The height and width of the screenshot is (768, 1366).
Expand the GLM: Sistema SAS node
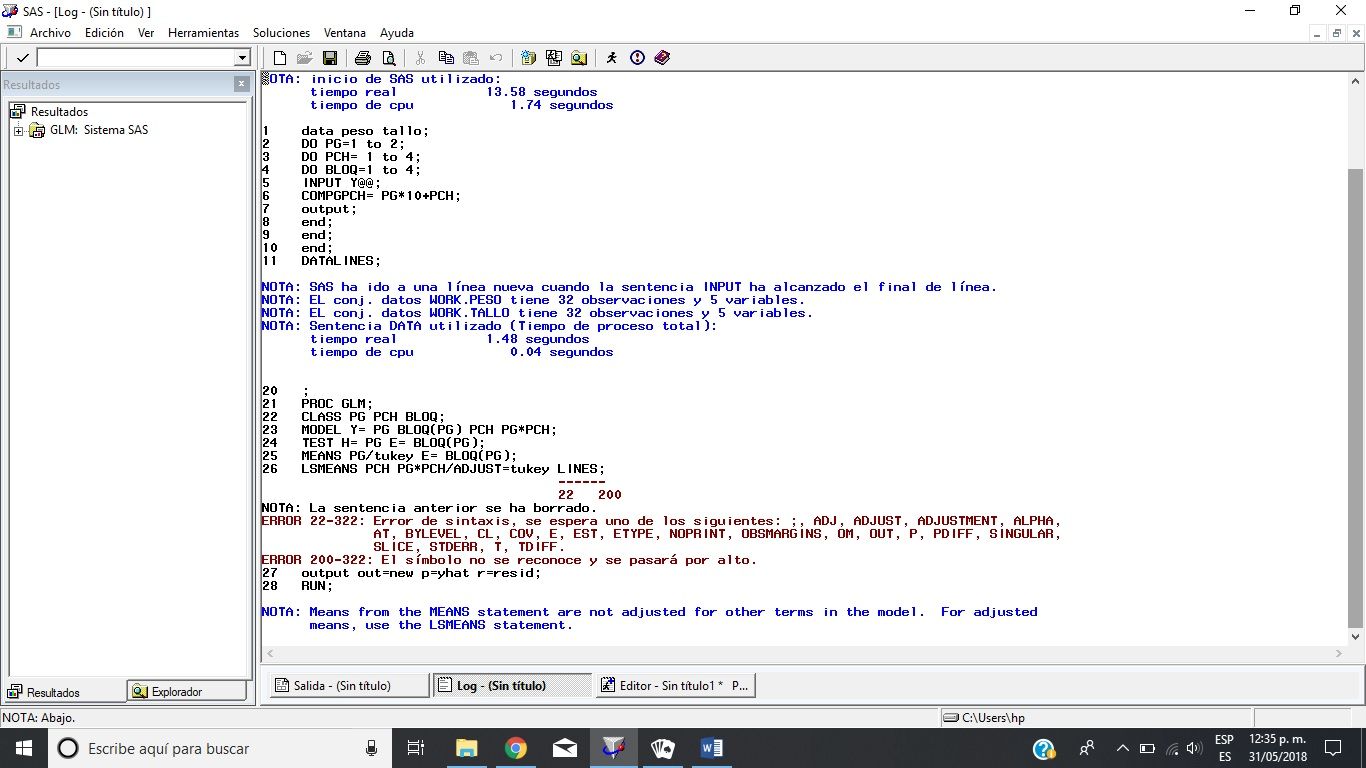[x=18, y=131]
